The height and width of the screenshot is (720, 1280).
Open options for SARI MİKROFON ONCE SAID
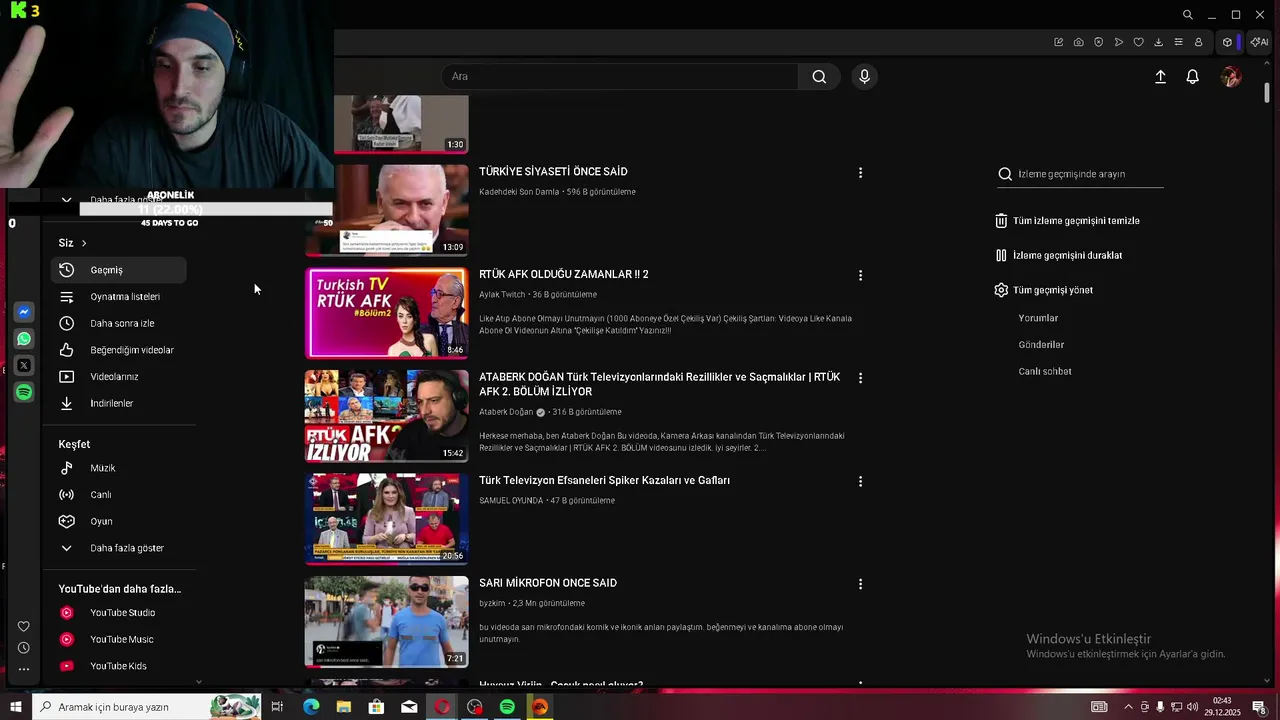click(860, 584)
